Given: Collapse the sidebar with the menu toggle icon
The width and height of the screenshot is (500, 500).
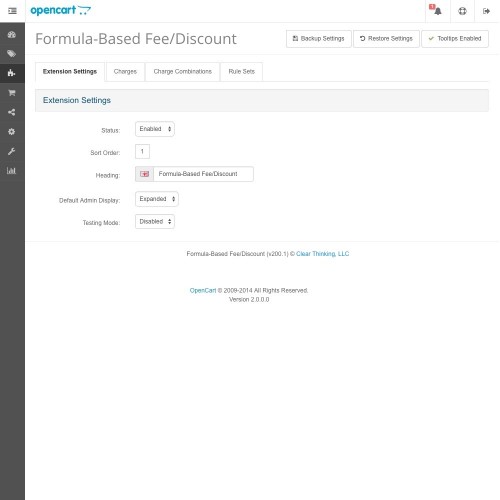Looking at the screenshot, I should point(12,11).
